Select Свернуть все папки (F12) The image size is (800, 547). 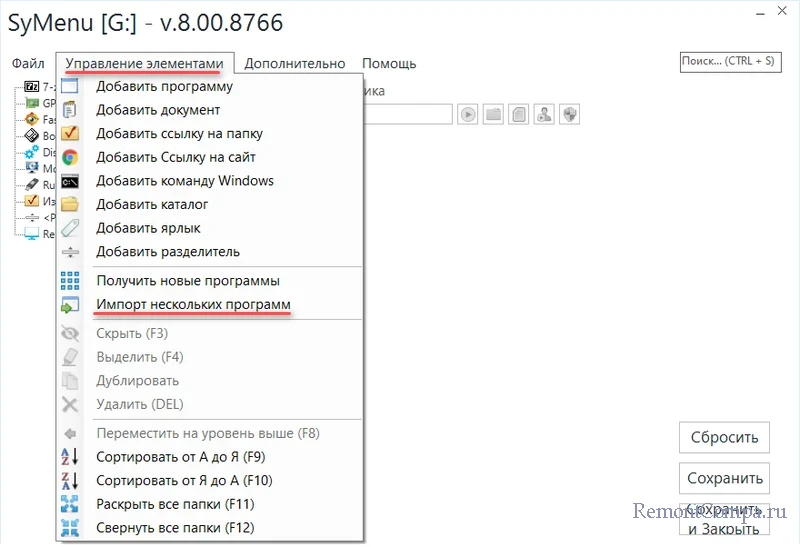coord(175,527)
